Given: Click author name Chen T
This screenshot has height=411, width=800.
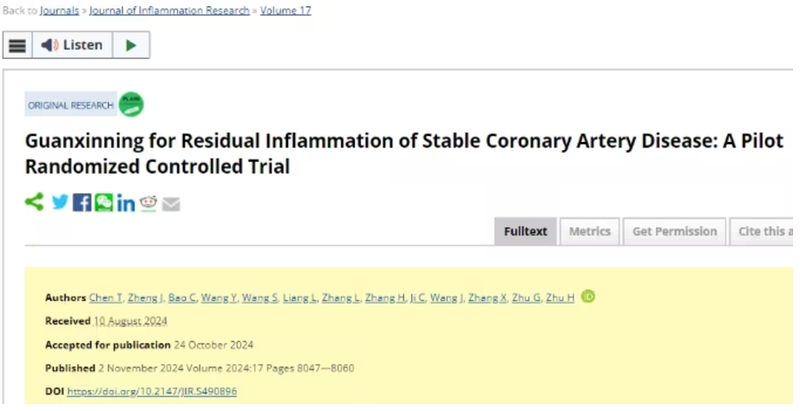Looking at the screenshot, I should [105, 297].
